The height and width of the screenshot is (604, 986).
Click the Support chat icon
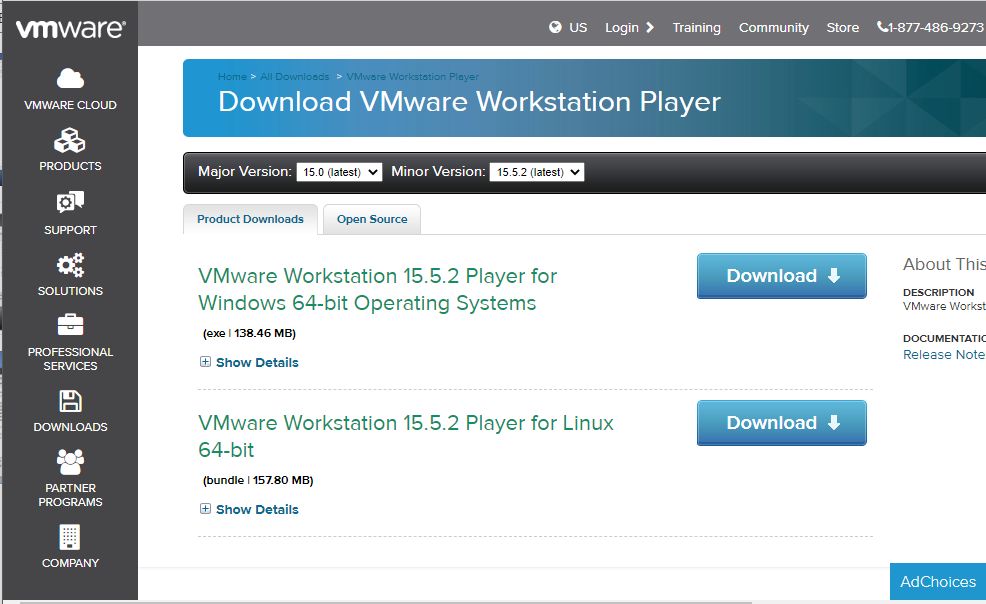point(70,203)
